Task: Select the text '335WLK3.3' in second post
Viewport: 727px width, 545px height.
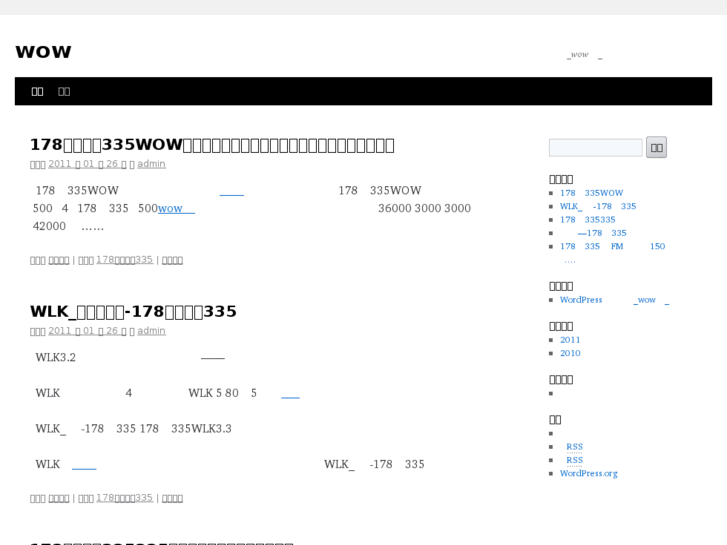Action: pyautogui.click(x=201, y=429)
